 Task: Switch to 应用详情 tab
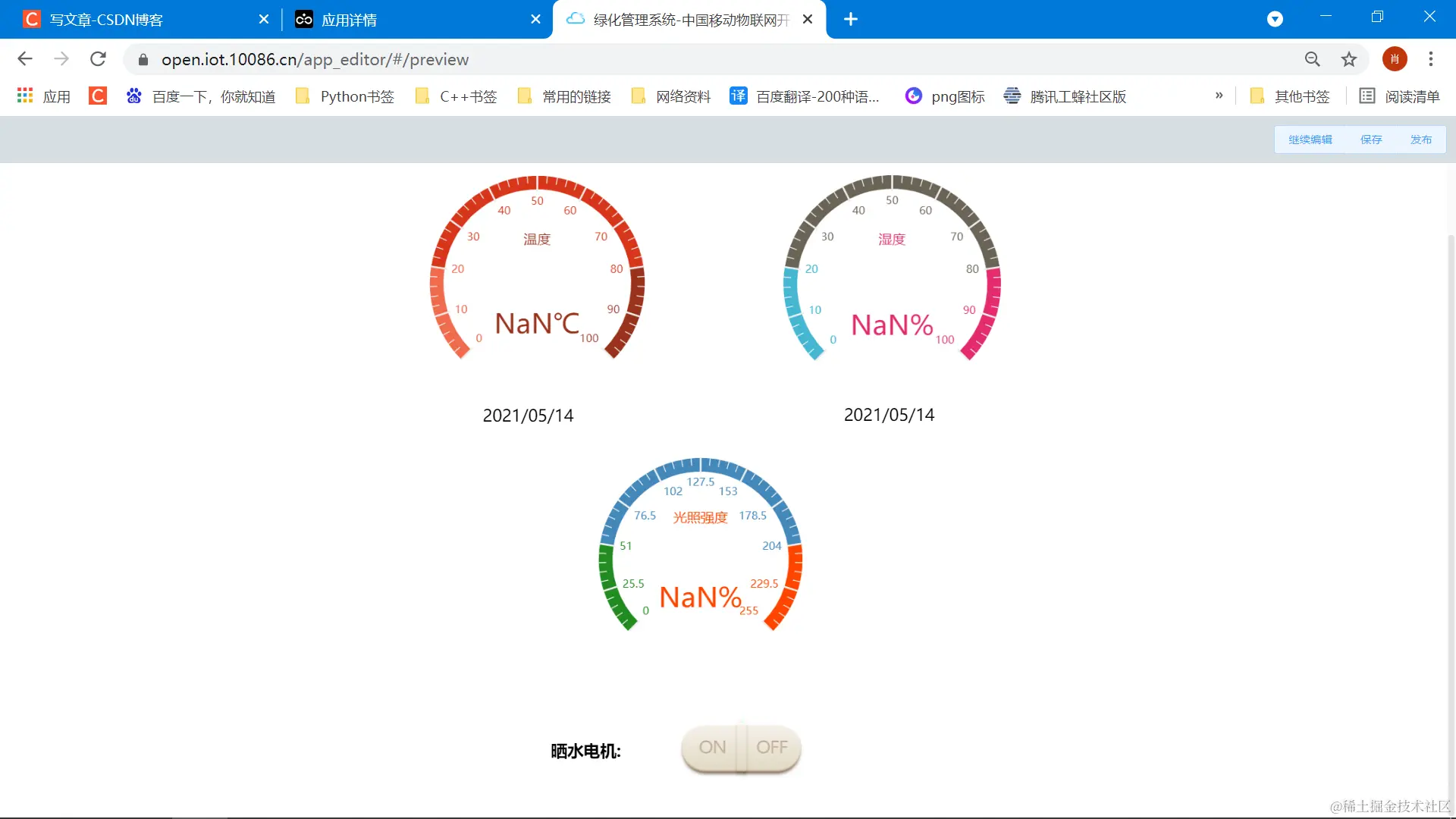349,20
